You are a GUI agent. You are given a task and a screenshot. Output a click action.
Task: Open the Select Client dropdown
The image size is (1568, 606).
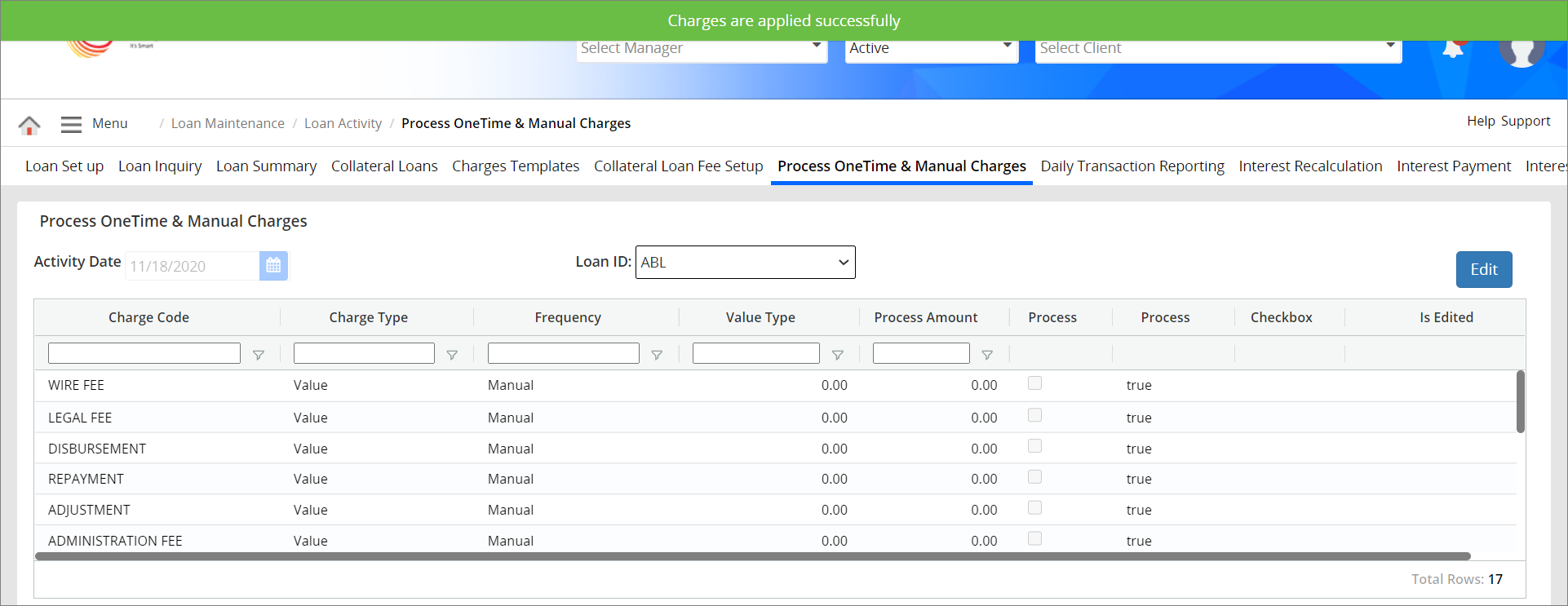(x=1217, y=49)
